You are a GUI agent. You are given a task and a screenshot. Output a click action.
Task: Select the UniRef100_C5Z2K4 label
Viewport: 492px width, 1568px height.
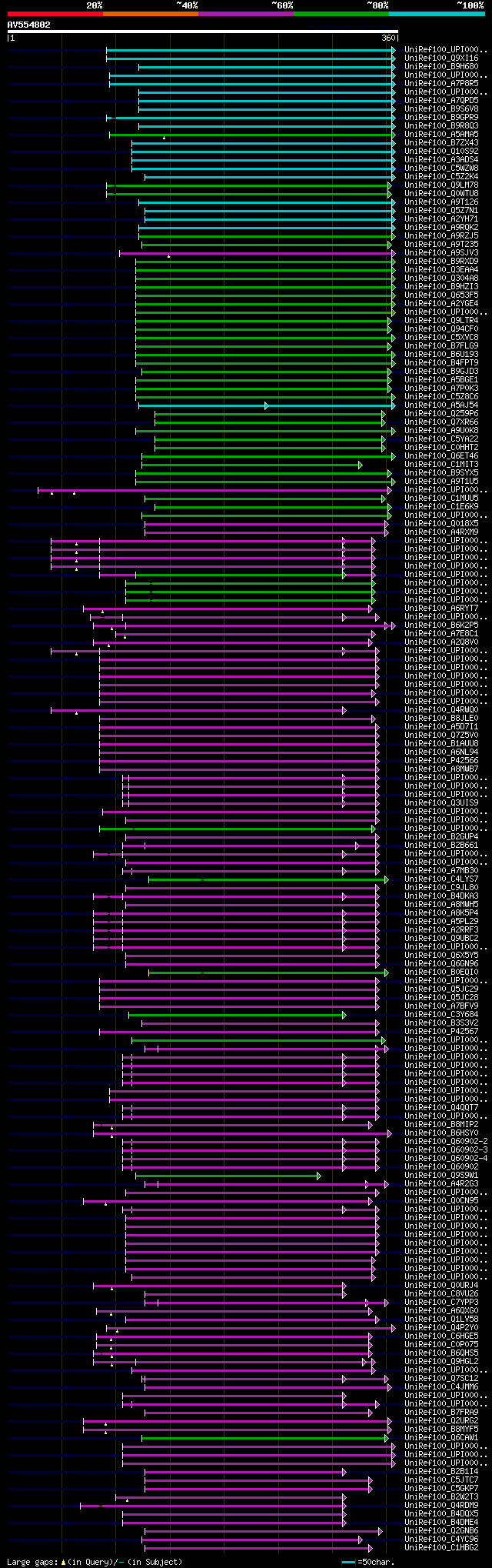tap(441, 176)
